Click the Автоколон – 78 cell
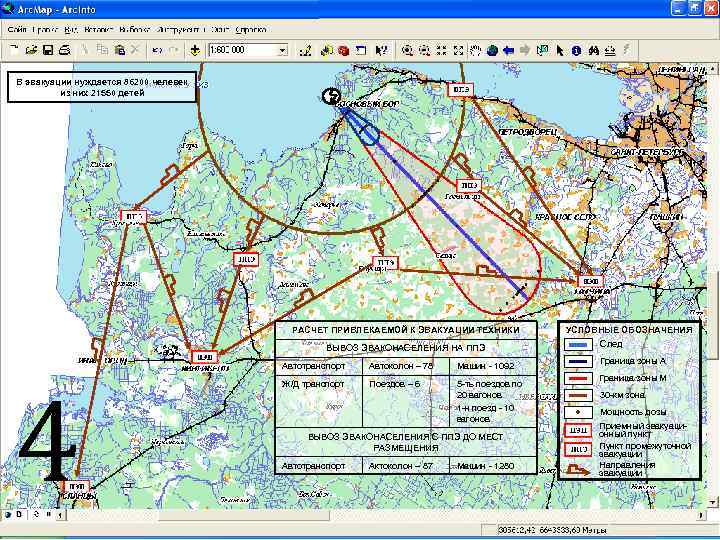This screenshot has height=540, width=720. pyautogui.click(x=406, y=366)
